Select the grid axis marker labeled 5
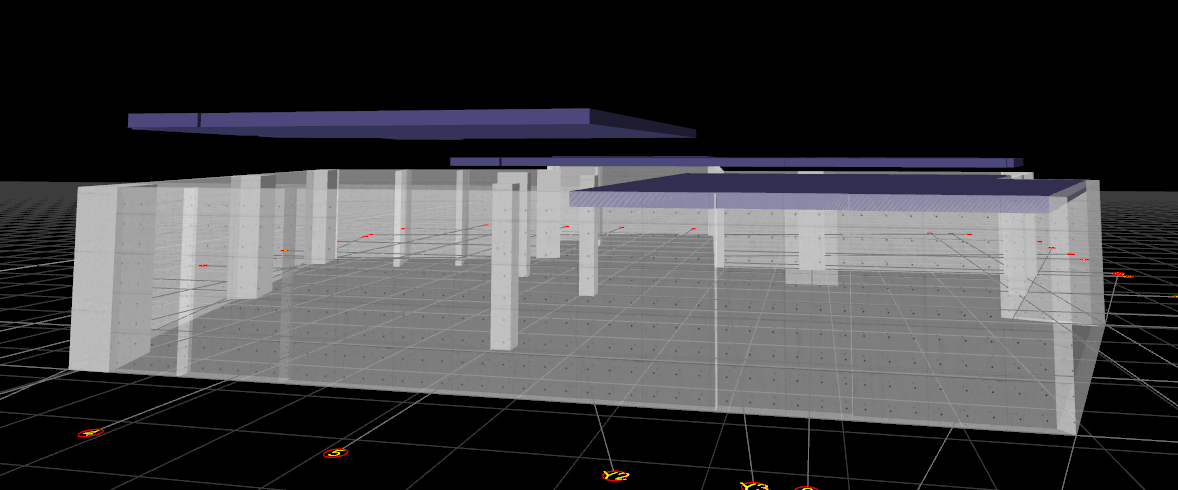1178x490 pixels. pos(335,453)
